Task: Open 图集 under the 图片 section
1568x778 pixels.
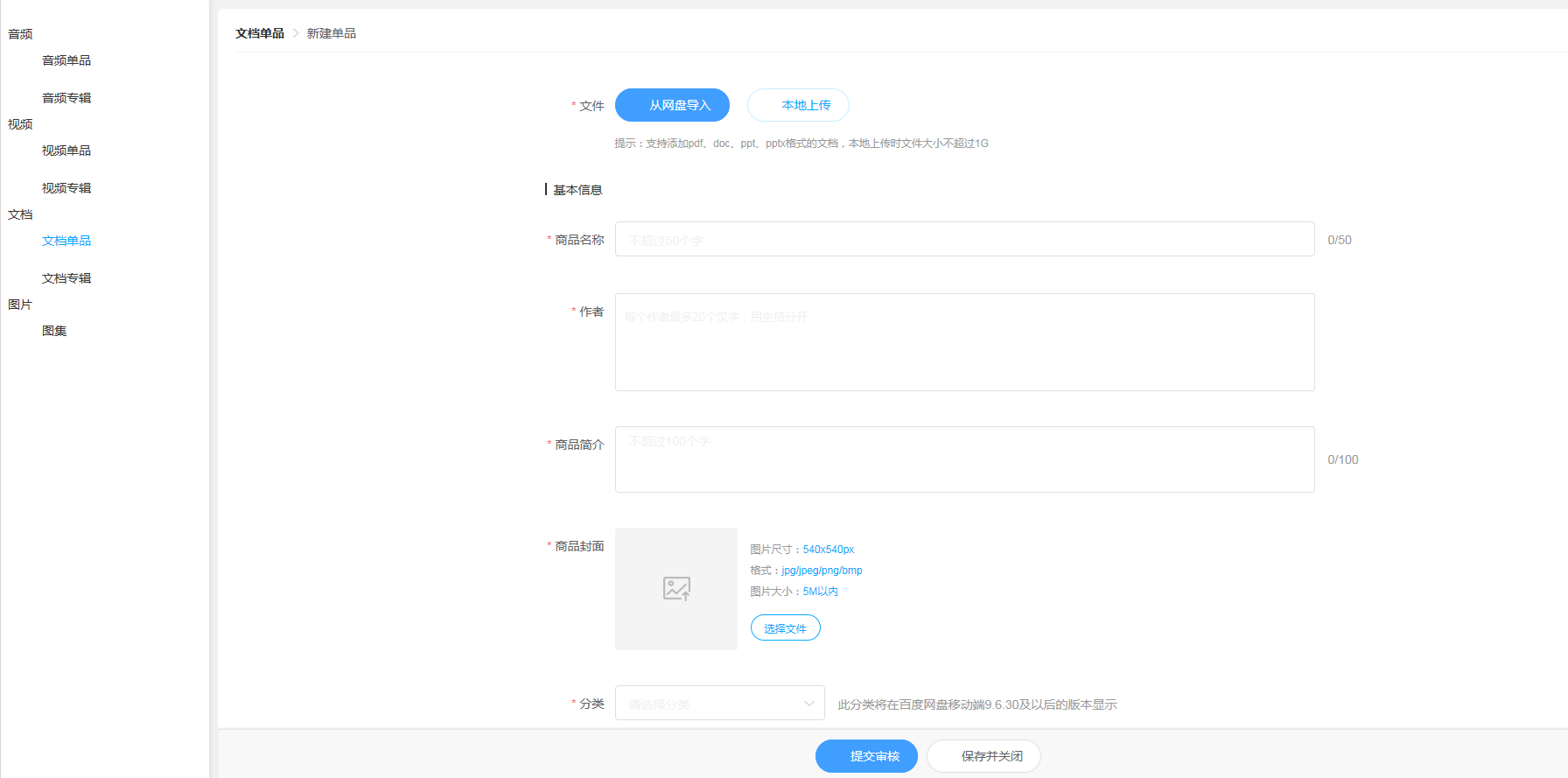Action: tap(54, 331)
